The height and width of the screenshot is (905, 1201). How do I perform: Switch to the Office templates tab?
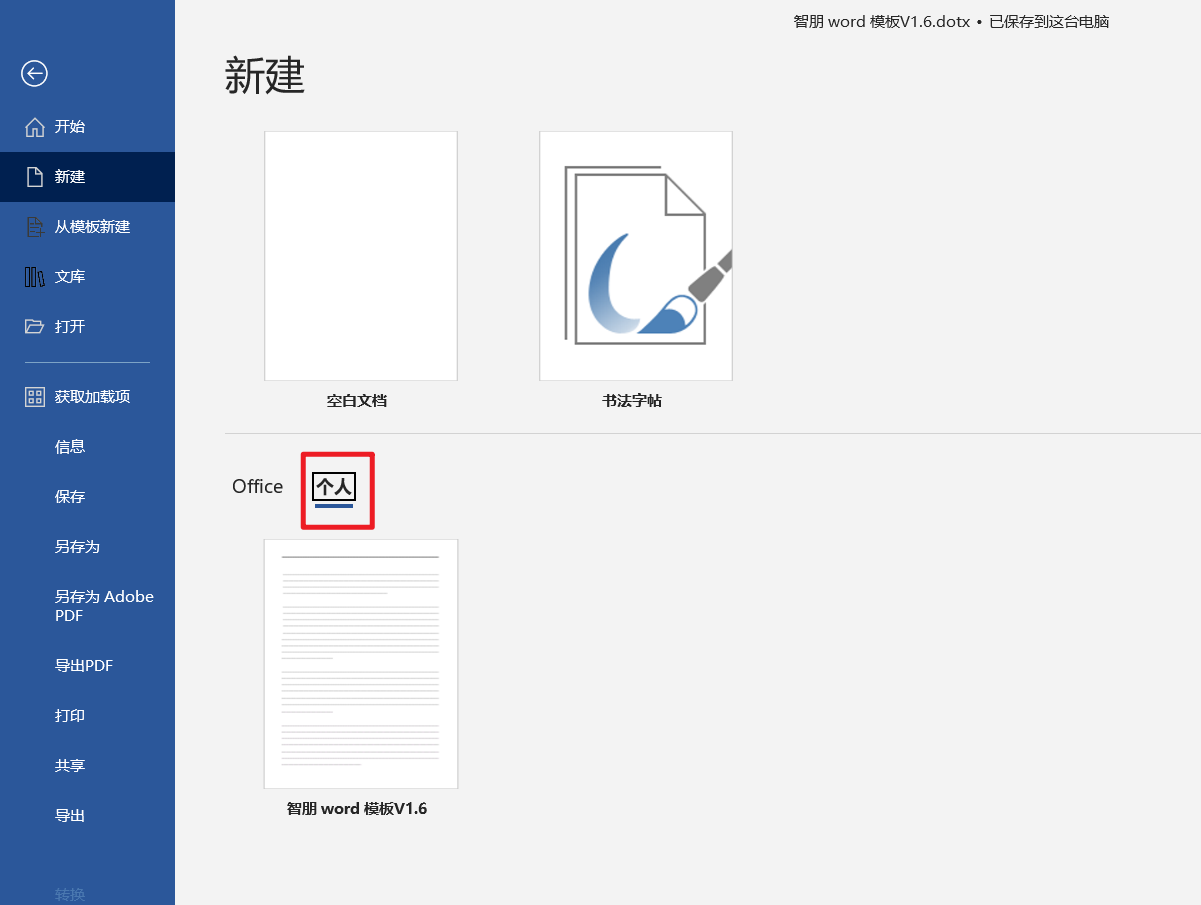click(257, 487)
